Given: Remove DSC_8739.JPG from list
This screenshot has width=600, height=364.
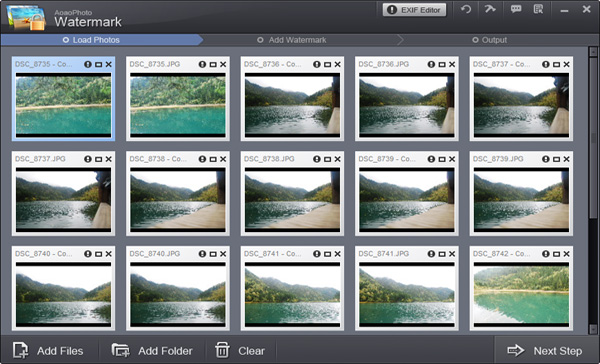Looking at the screenshot, I should [566, 159].
